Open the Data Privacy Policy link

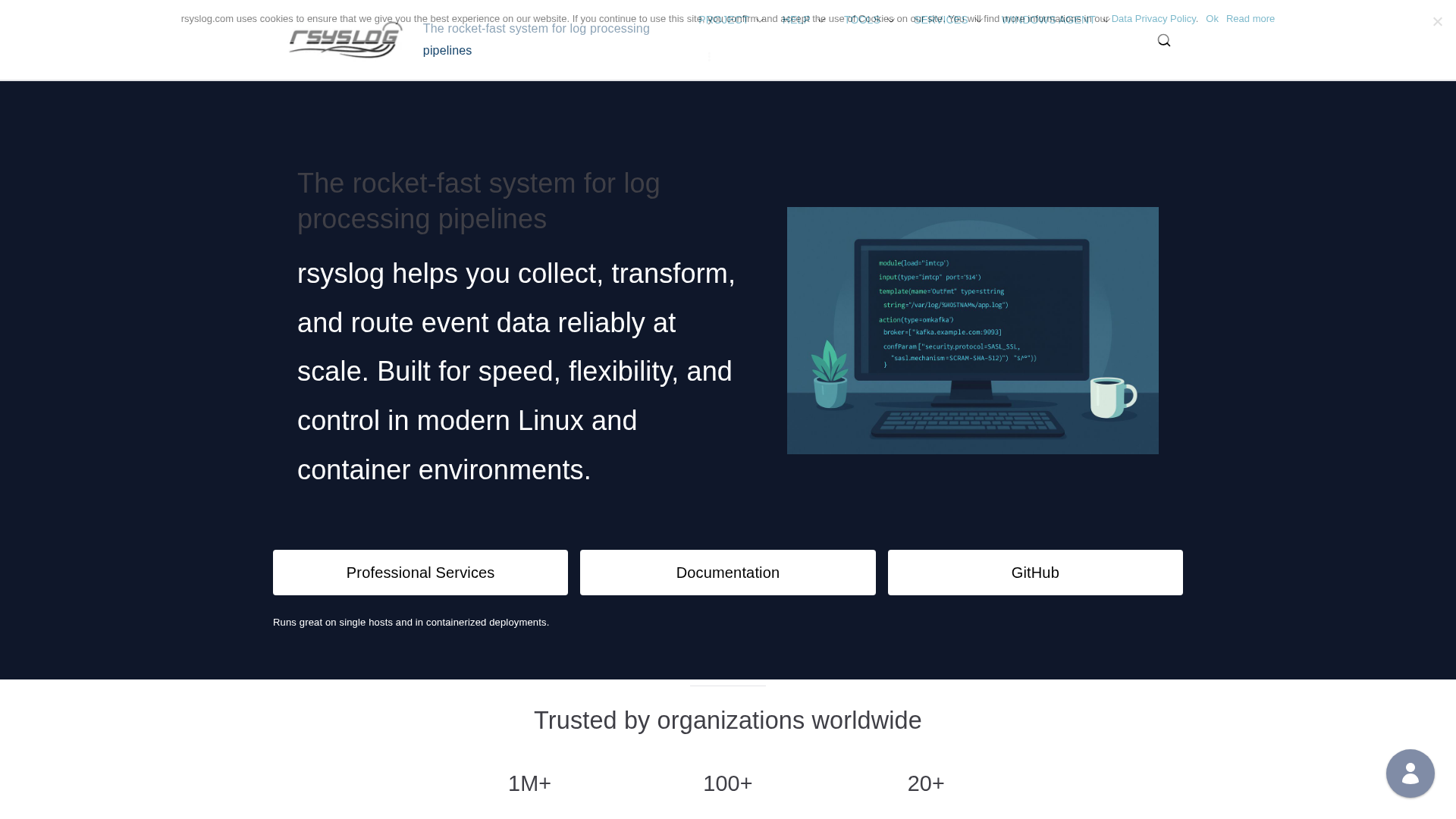1153,18
